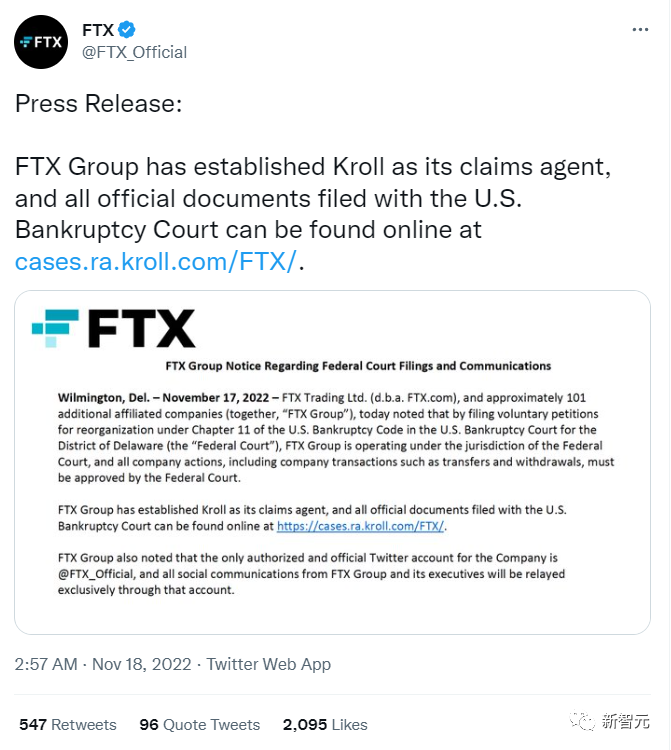Open the FTX display name
The height and width of the screenshot is (750, 671).
pyautogui.click(x=98, y=30)
